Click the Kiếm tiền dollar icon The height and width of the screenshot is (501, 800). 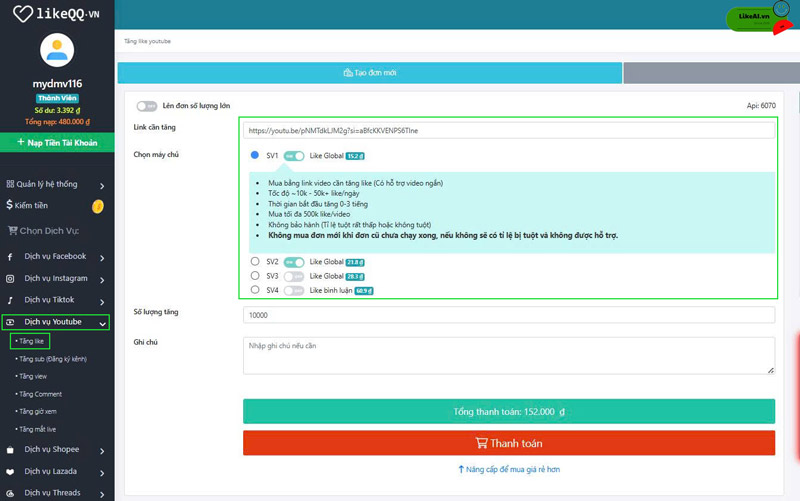(x=9, y=205)
